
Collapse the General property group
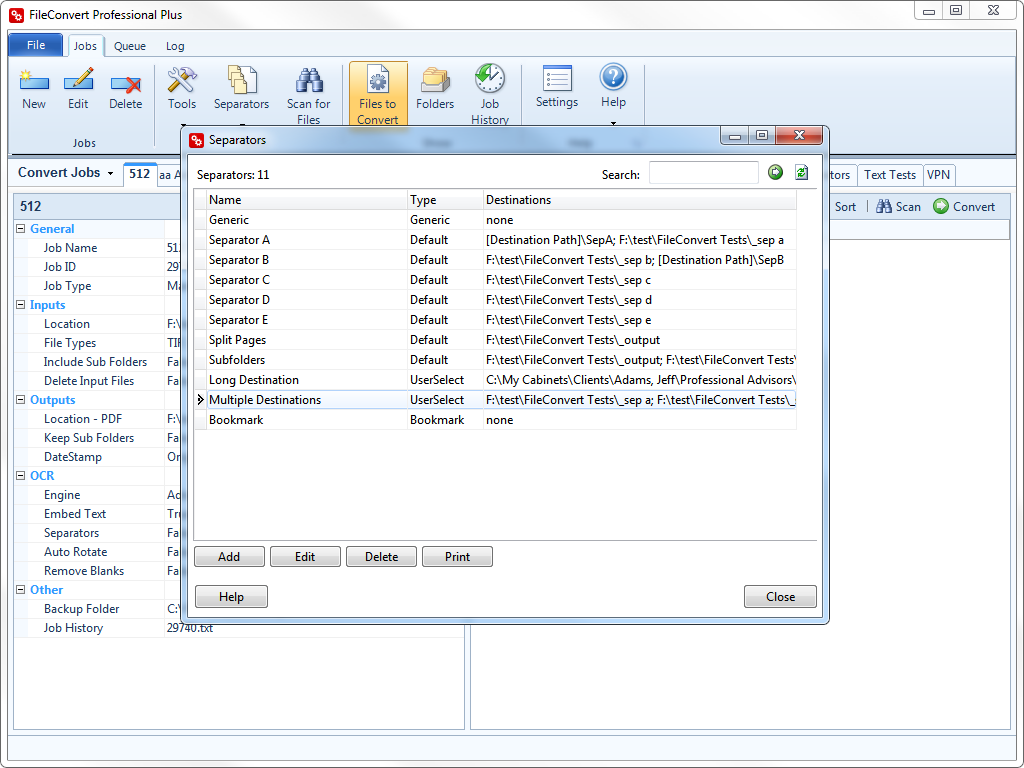pyautogui.click(x=20, y=229)
